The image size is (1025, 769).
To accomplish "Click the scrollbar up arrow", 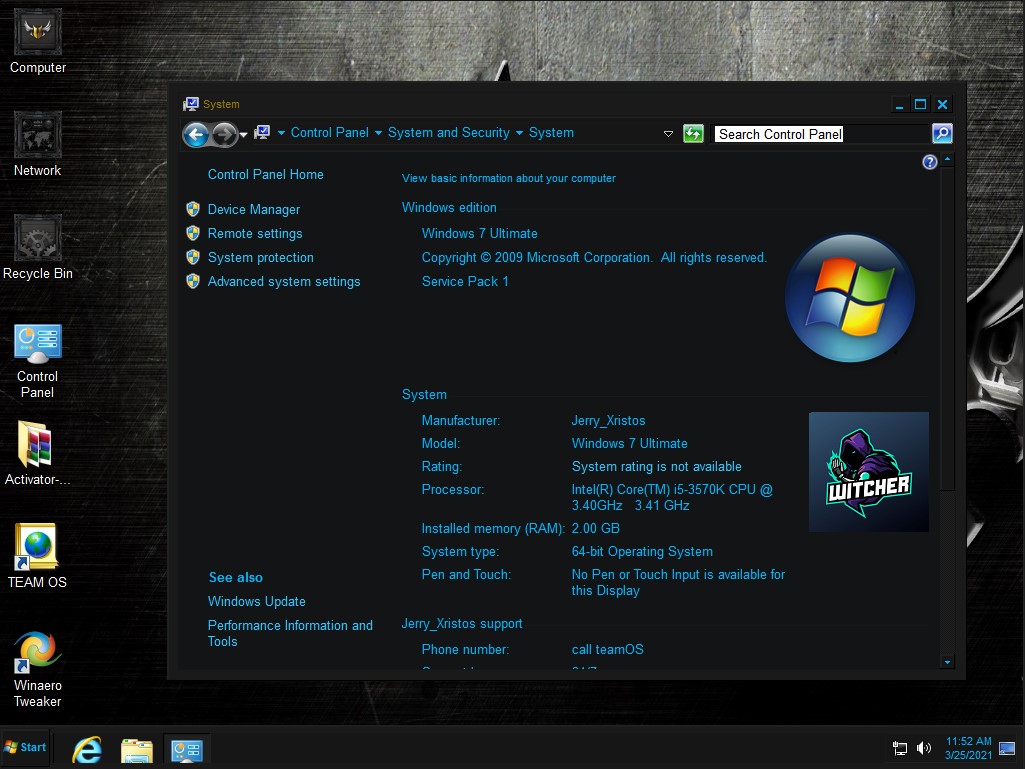I will click(947, 159).
